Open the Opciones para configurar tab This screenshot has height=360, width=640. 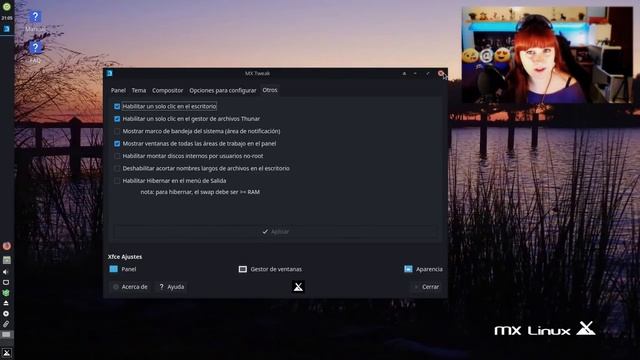222,90
